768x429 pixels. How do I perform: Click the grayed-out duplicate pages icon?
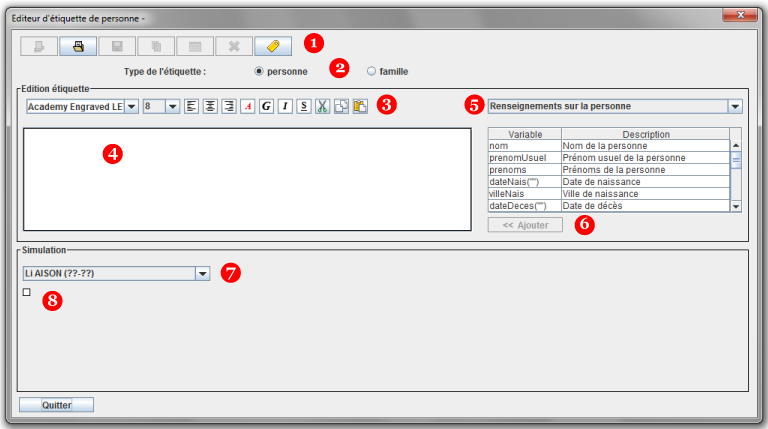[x=156, y=47]
